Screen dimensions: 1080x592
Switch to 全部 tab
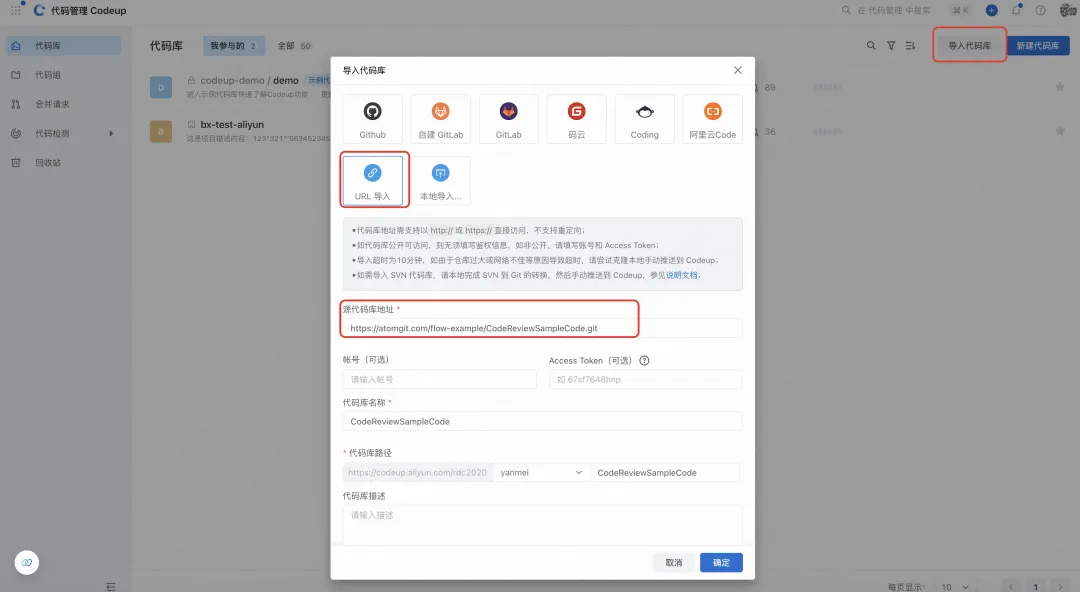coord(294,45)
